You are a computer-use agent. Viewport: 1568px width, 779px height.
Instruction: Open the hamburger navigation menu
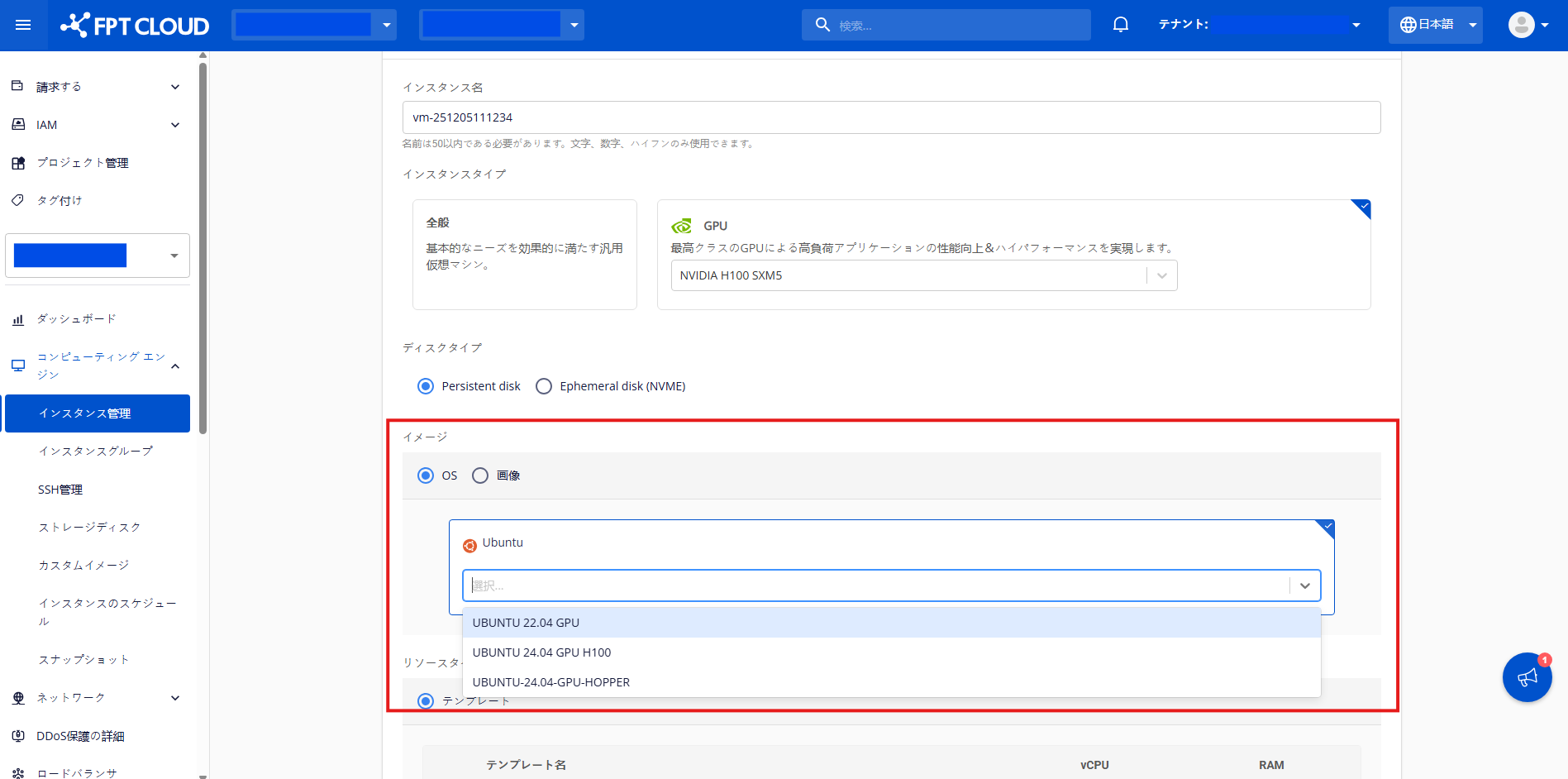23,25
